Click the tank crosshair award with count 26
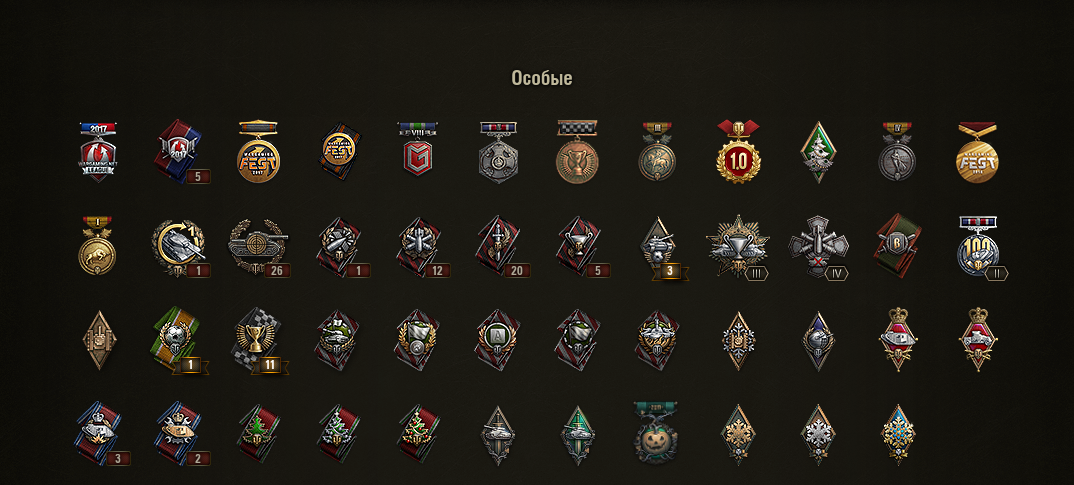This screenshot has height=485, width=1074. click(258, 247)
